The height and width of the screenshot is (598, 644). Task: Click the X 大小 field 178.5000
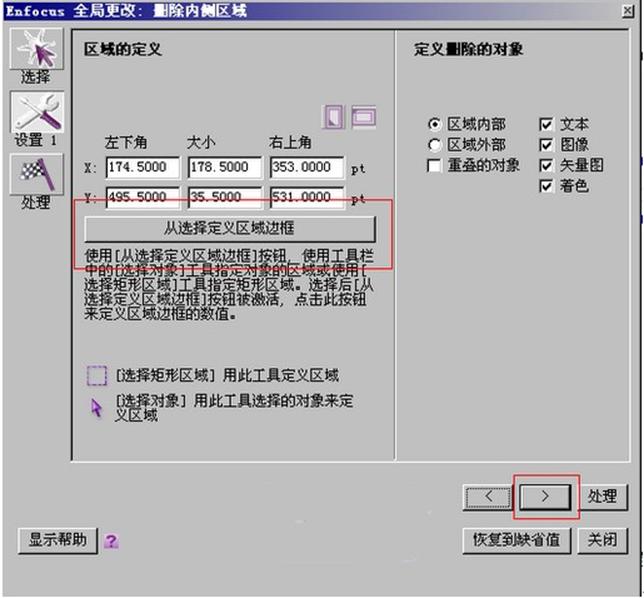pos(225,167)
